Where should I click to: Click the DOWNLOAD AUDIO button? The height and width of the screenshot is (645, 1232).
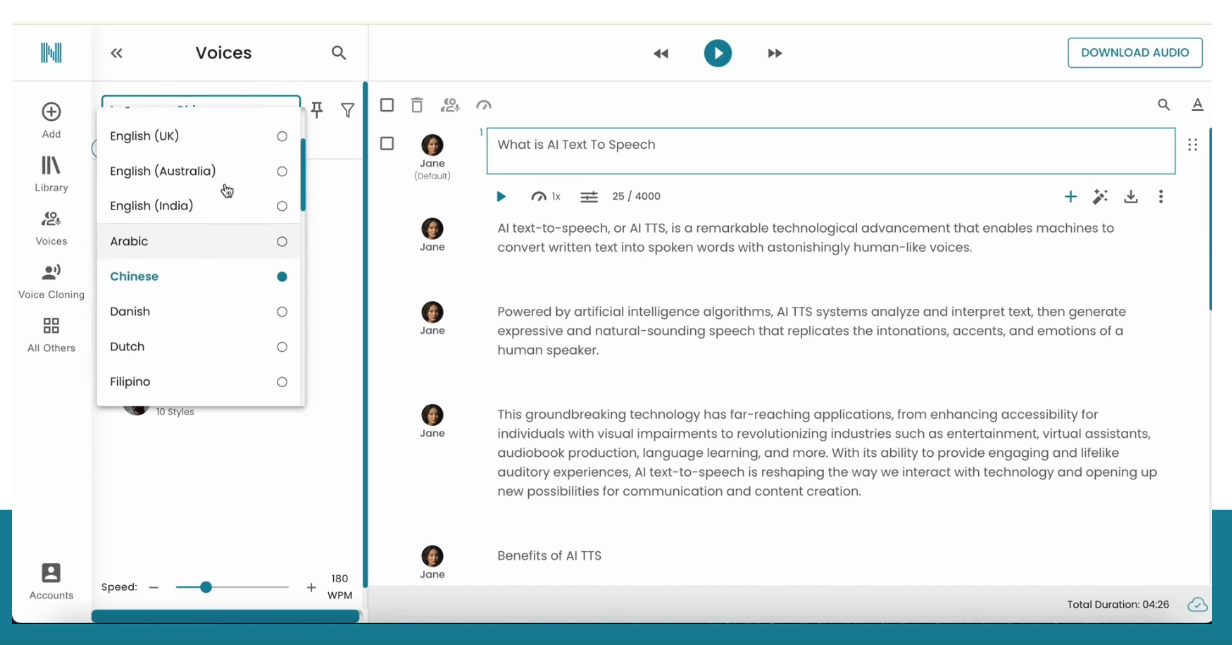coord(1135,53)
